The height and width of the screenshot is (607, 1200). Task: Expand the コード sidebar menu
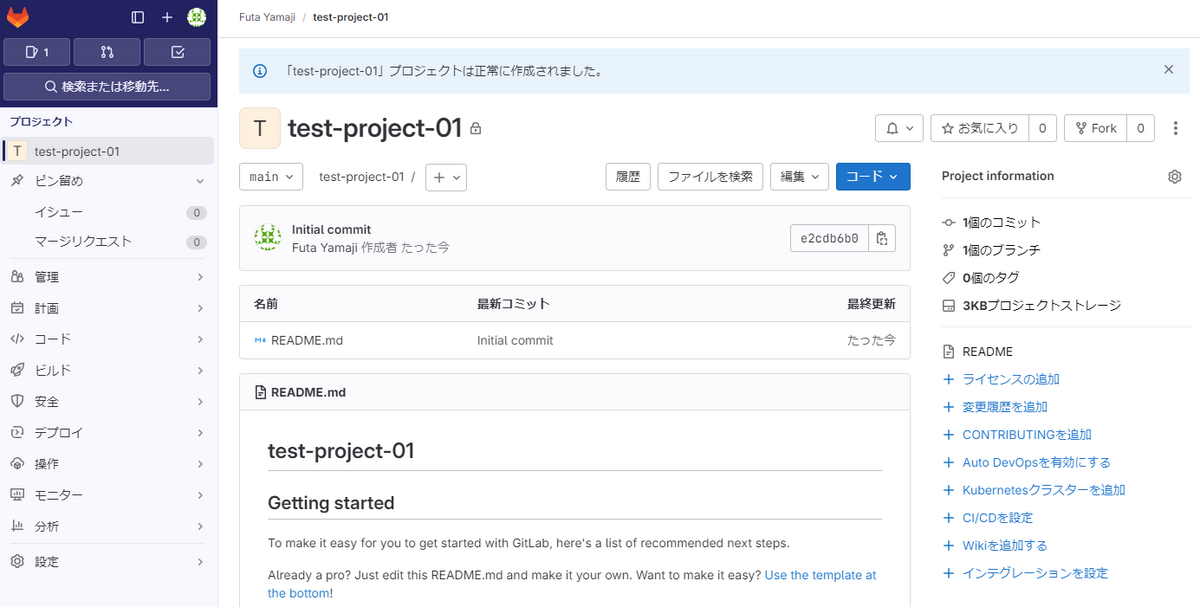point(108,339)
